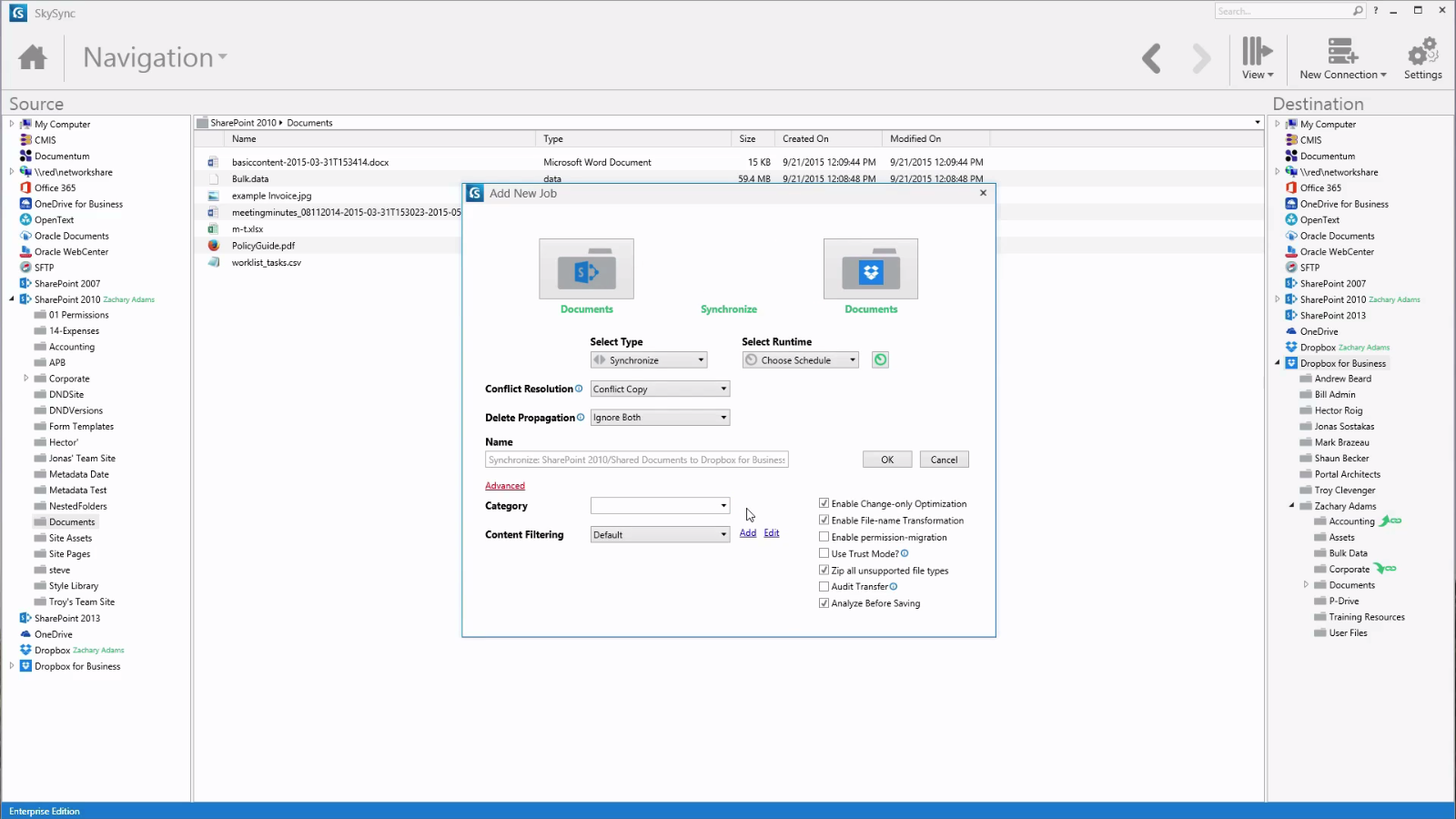Image resolution: width=1456 pixels, height=819 pixels.
Task: Click the Conflict Resolution info icon
Action: click(579, 389)
